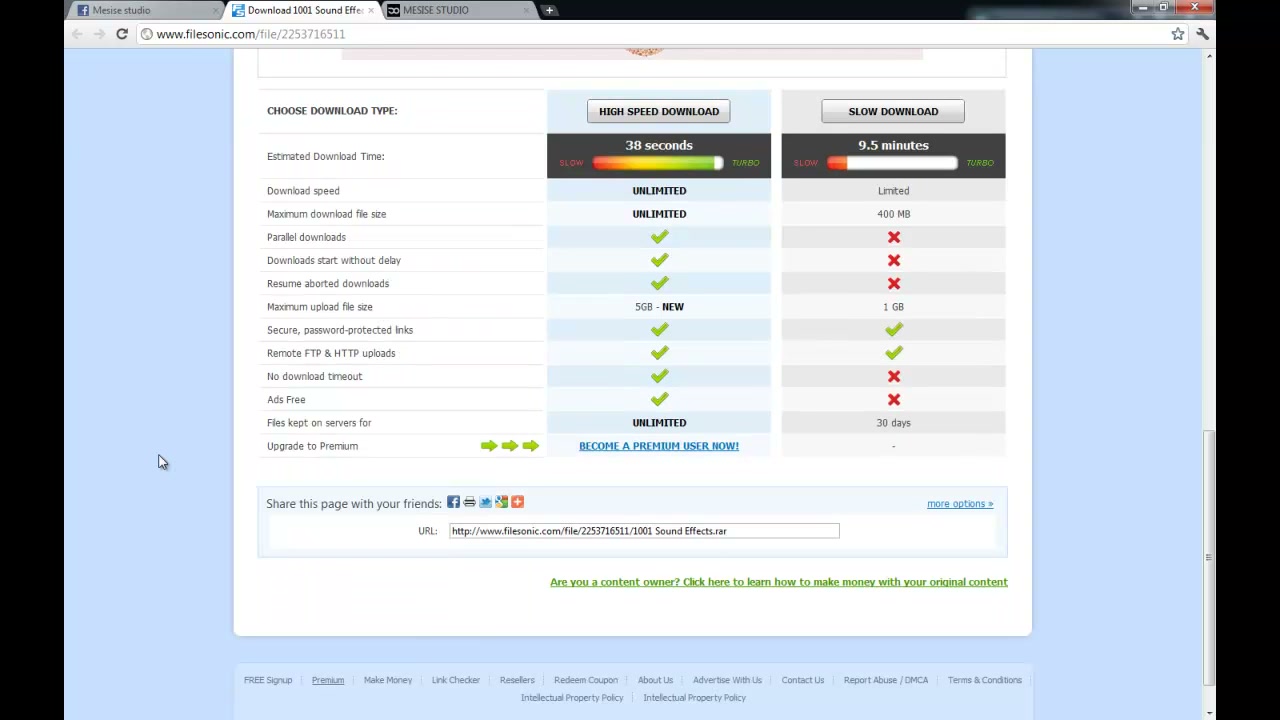Click the red X for Parallel downloads

[x=894, y=237]
